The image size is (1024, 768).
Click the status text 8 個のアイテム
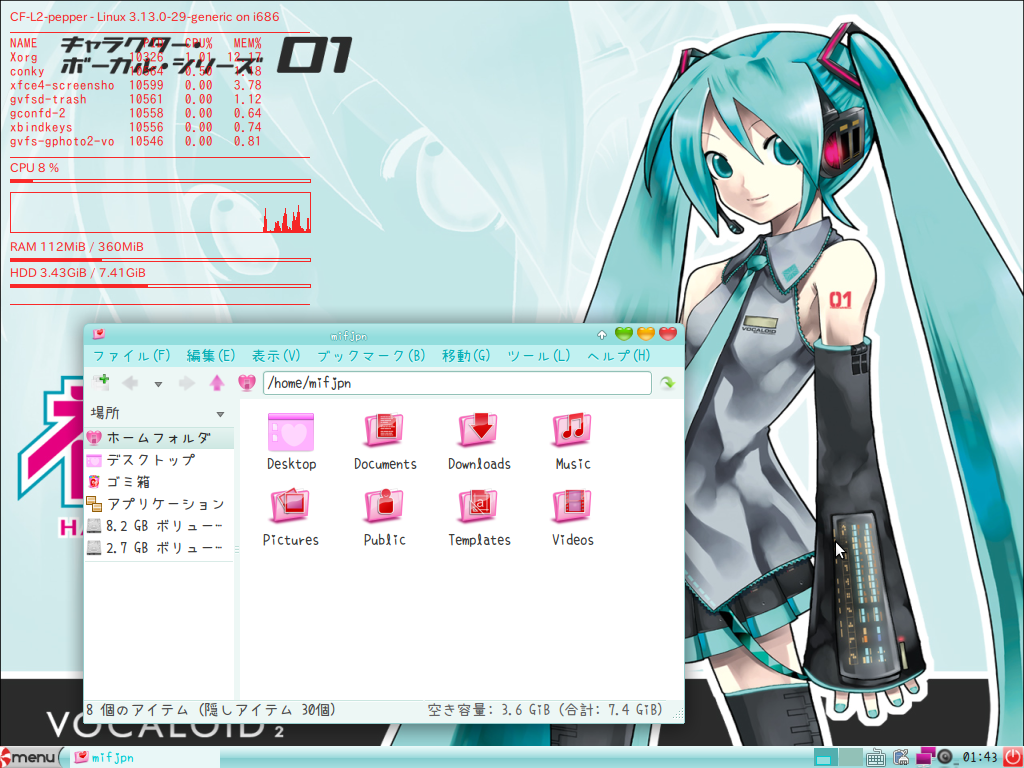click(139, 710)
